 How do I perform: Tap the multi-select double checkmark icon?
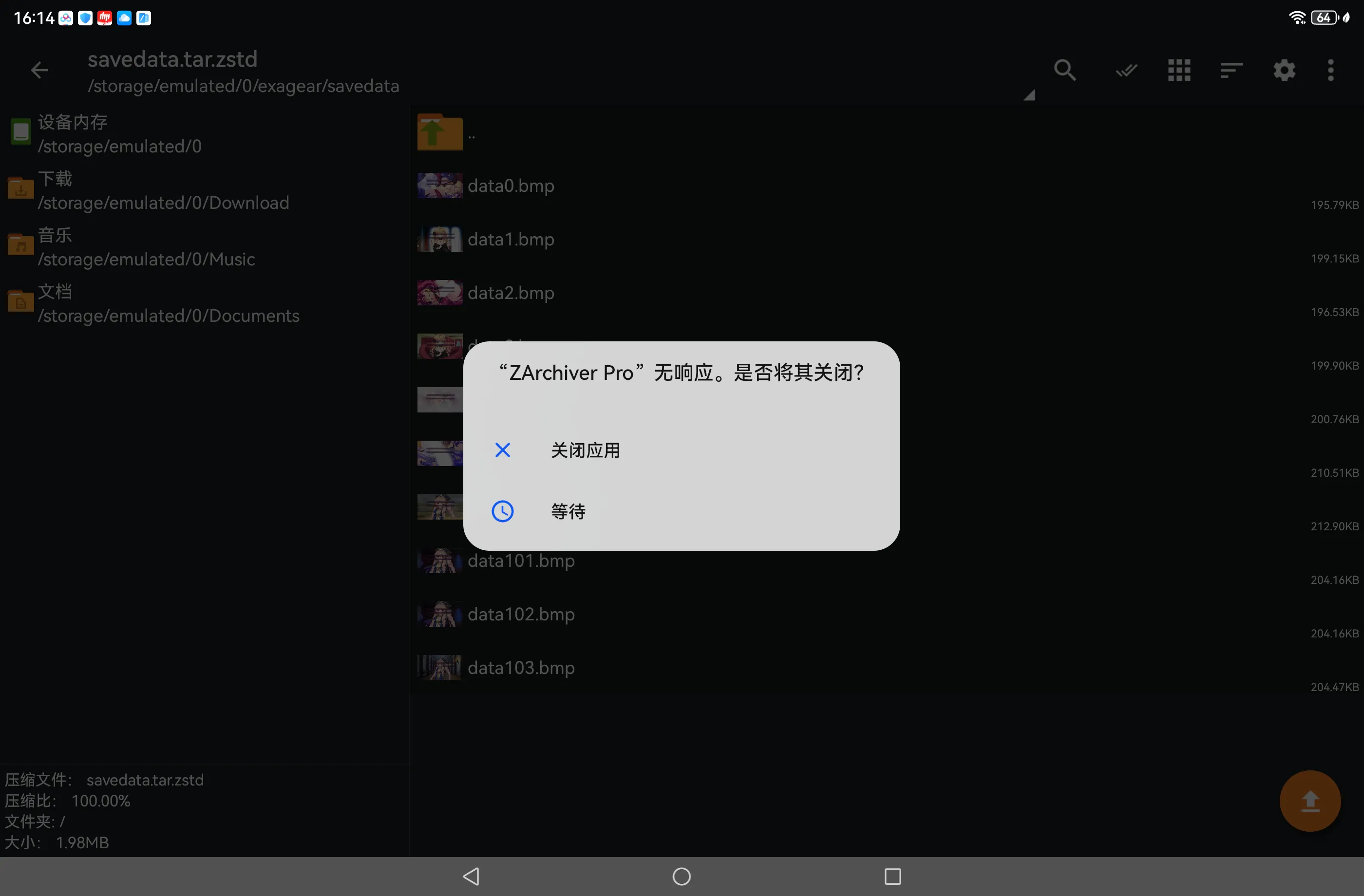[x=1126, y=71]
